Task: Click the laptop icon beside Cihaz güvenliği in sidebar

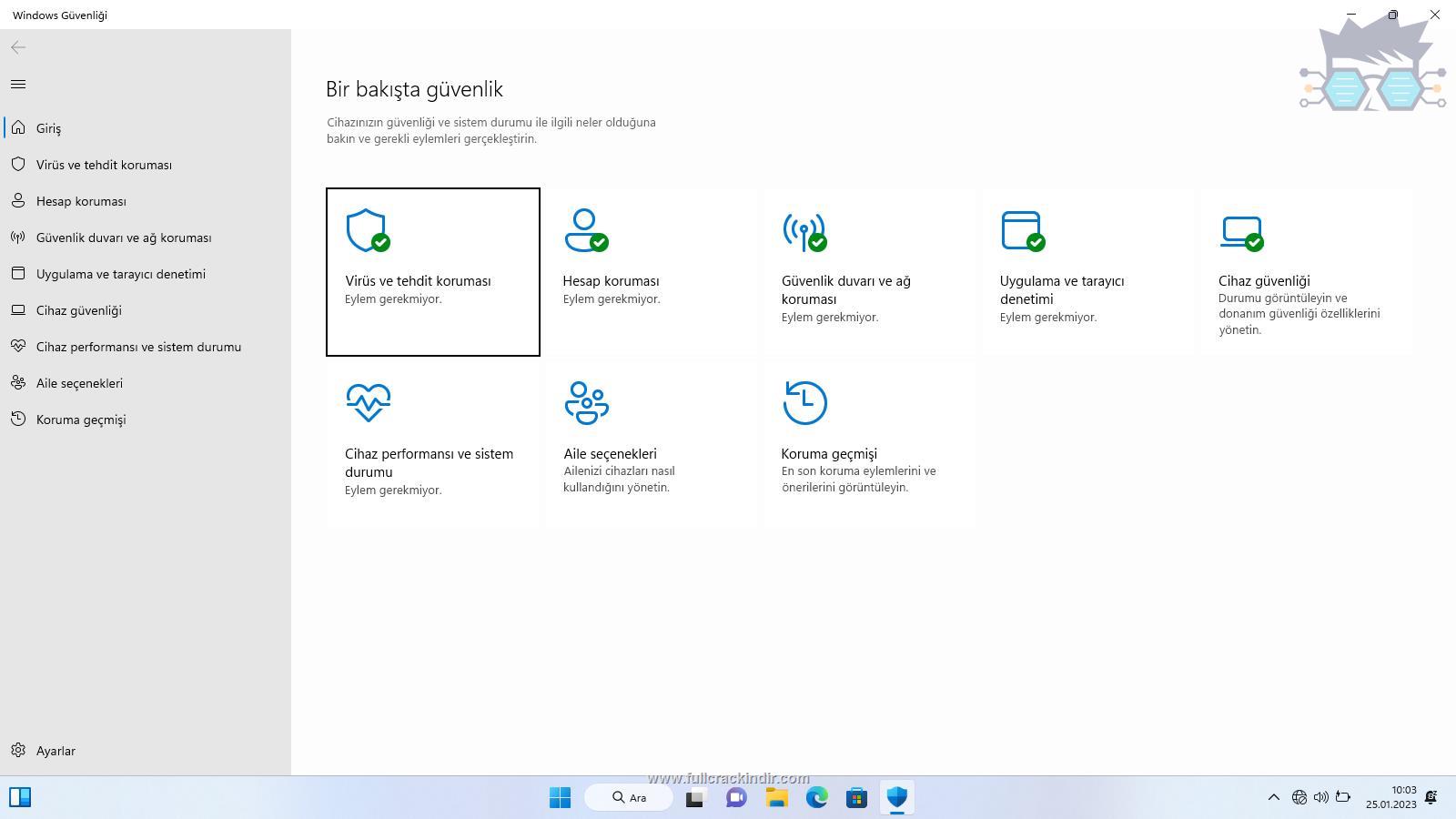Action: coord(18,310)
